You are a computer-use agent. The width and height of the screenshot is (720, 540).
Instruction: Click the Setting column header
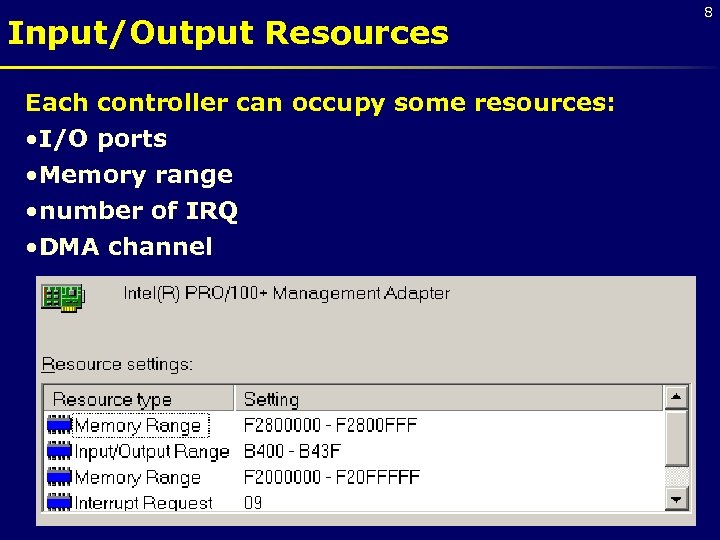click(449, 398)
